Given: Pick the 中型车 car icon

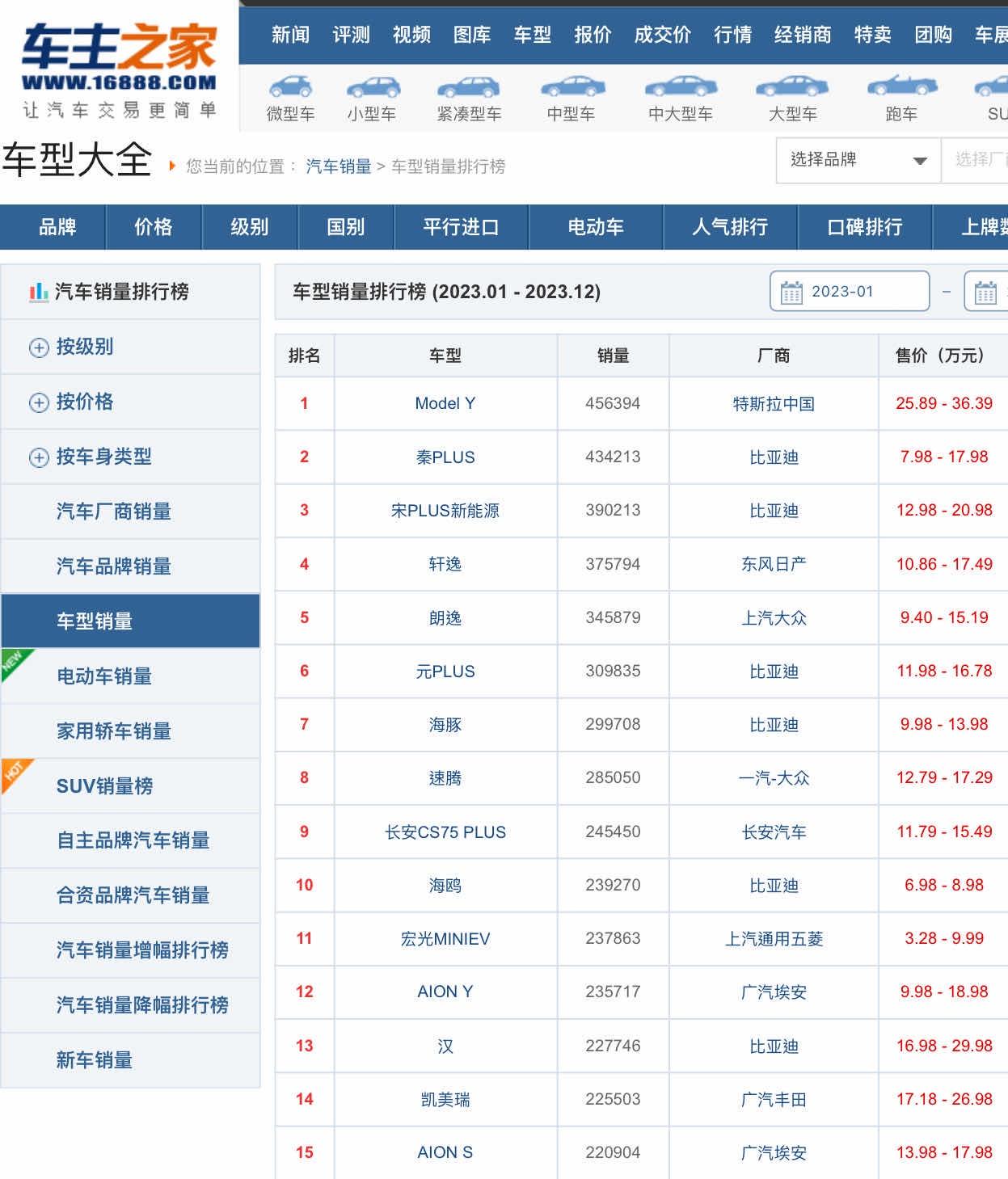Looking at the screenshot, I should tap(571, 86).
